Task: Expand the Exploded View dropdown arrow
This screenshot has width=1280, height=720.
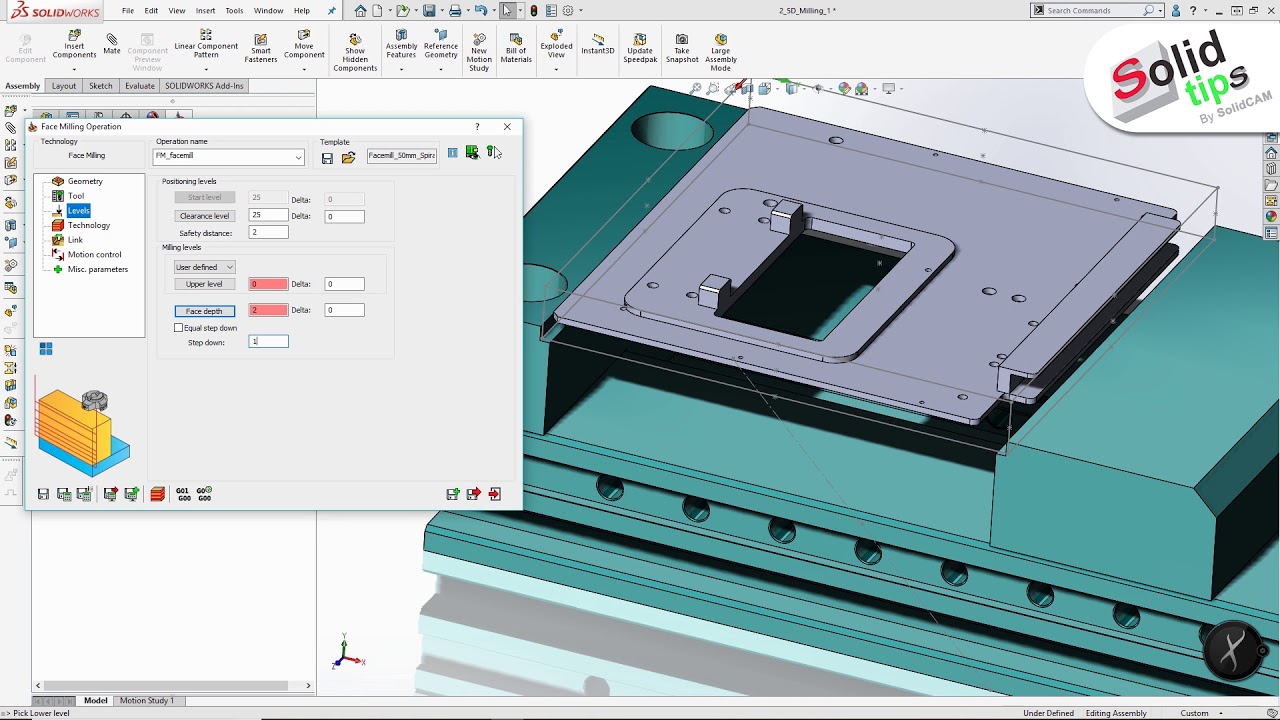Action: (556, 69)
